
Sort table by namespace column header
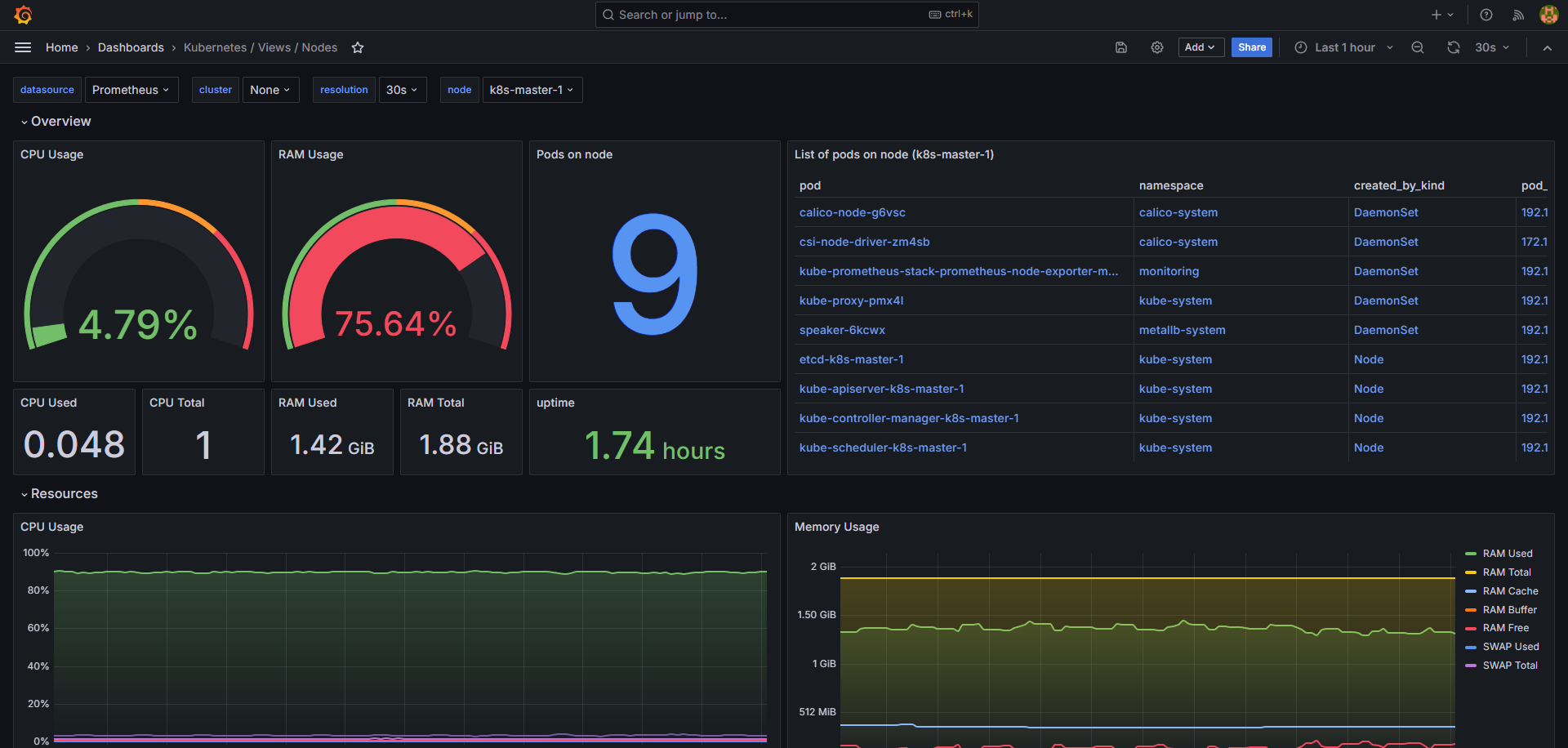[1171, 185]
